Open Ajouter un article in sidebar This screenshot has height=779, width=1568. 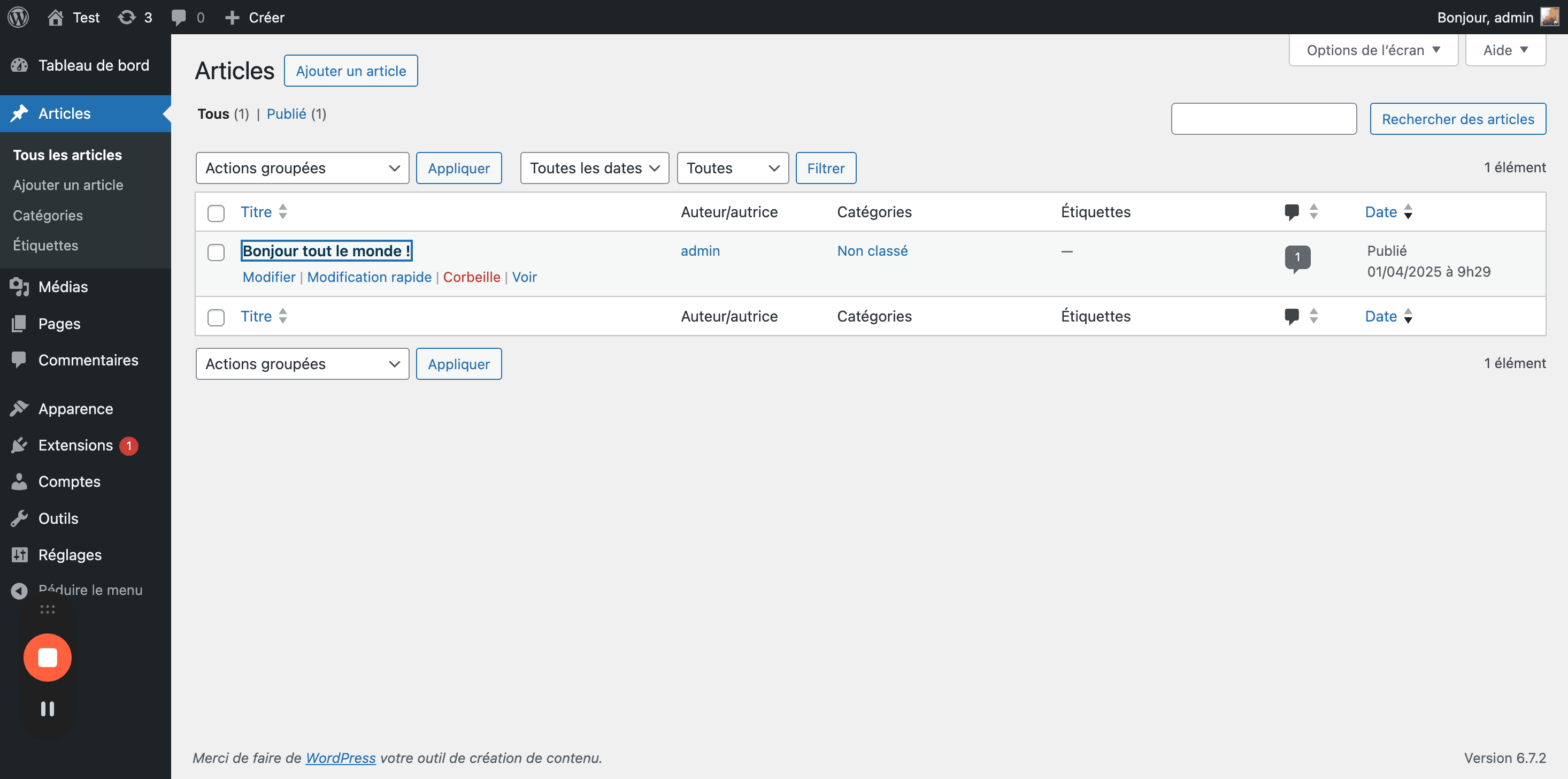pos(68,185)
